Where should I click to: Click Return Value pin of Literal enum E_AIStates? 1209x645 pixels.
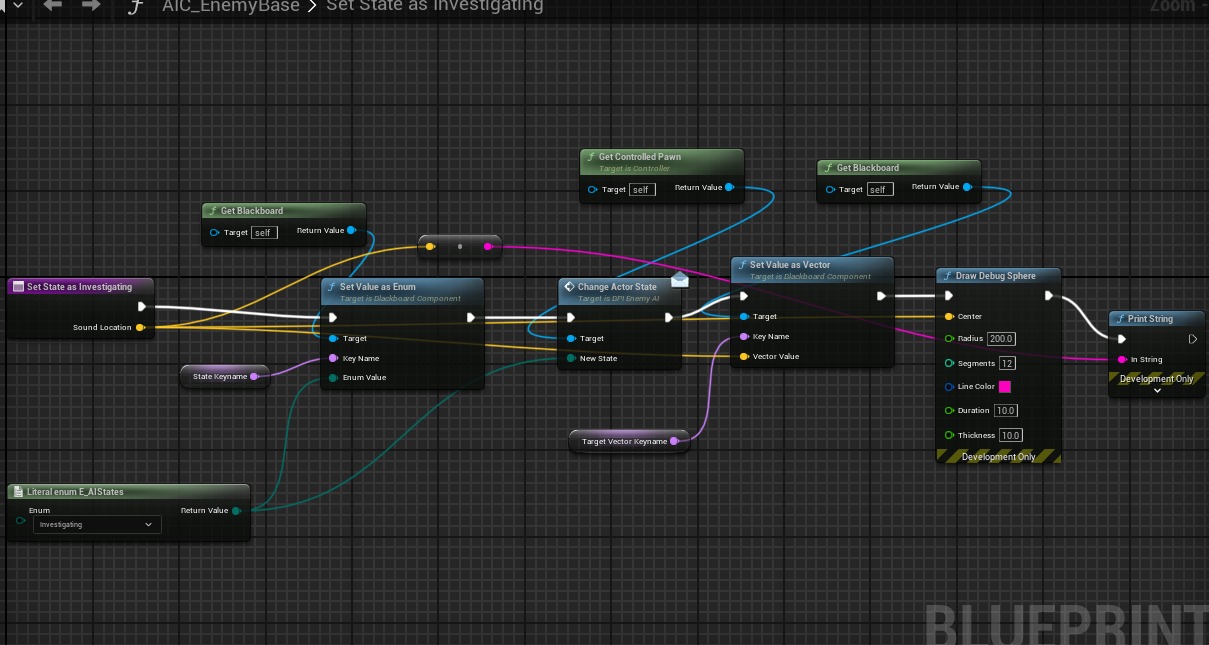(236, 511)
